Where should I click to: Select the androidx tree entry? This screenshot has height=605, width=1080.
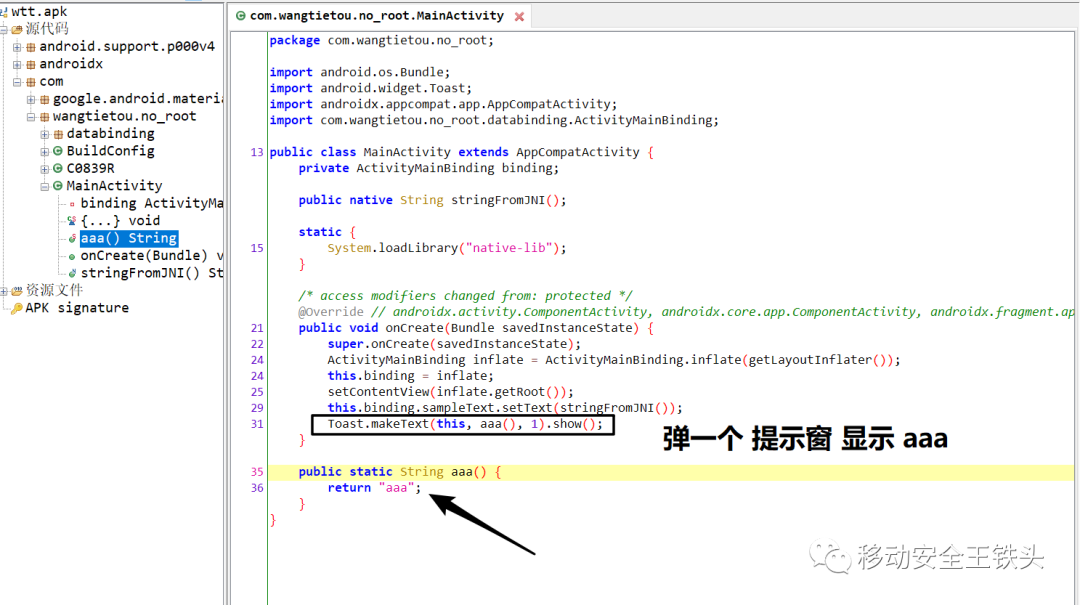click(71, 63)
